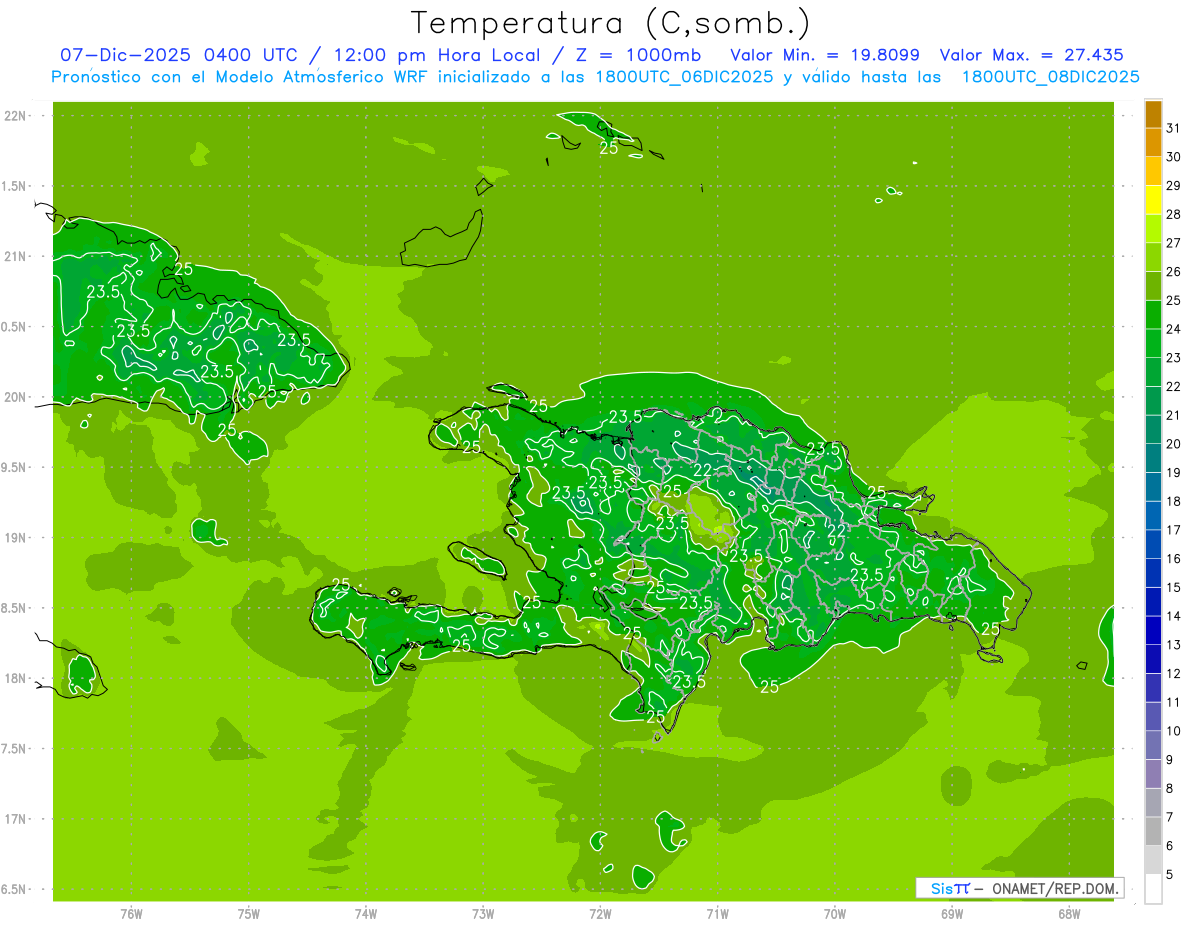Click the color scale label "29"
The image size is (1200, 927).
(x=1174, y=185)
